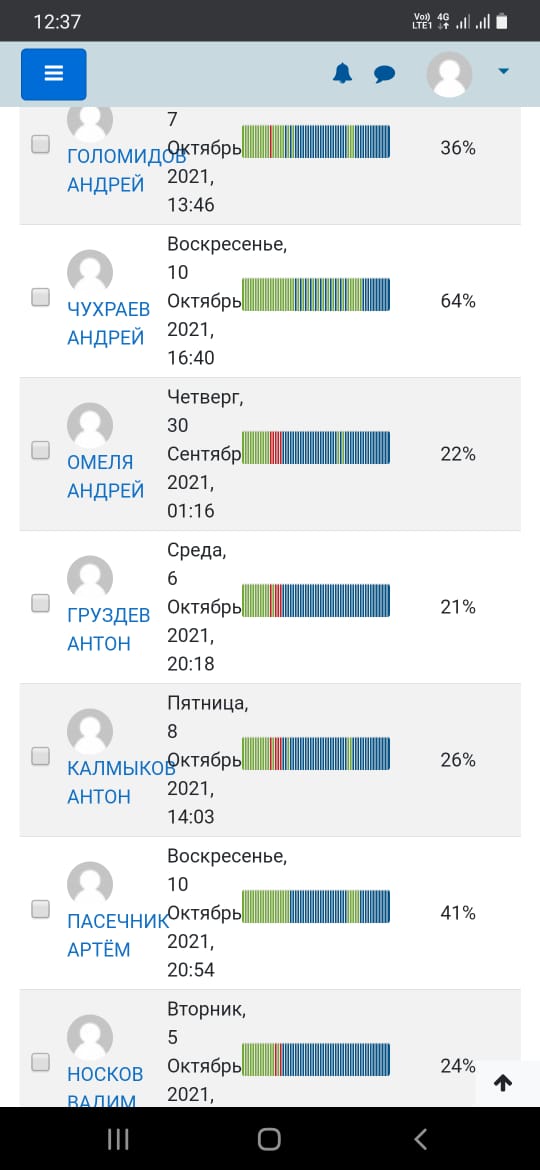
Task: Click ГРУЗДЕВ АНТОН avatar picture
Action: tap(90, 578)
